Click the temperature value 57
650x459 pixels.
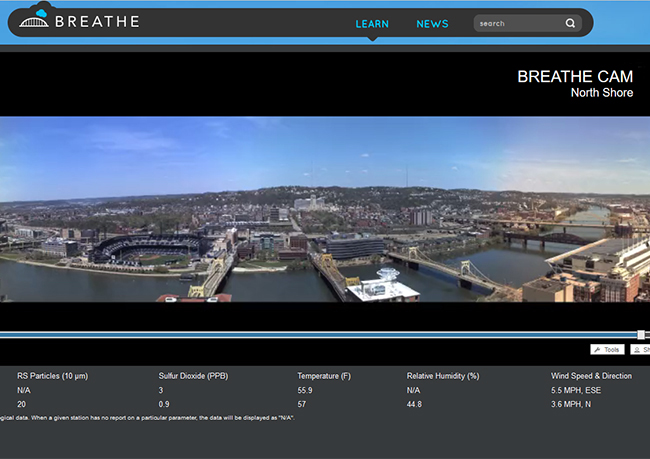pyautogui.click(x=301, y=404)
